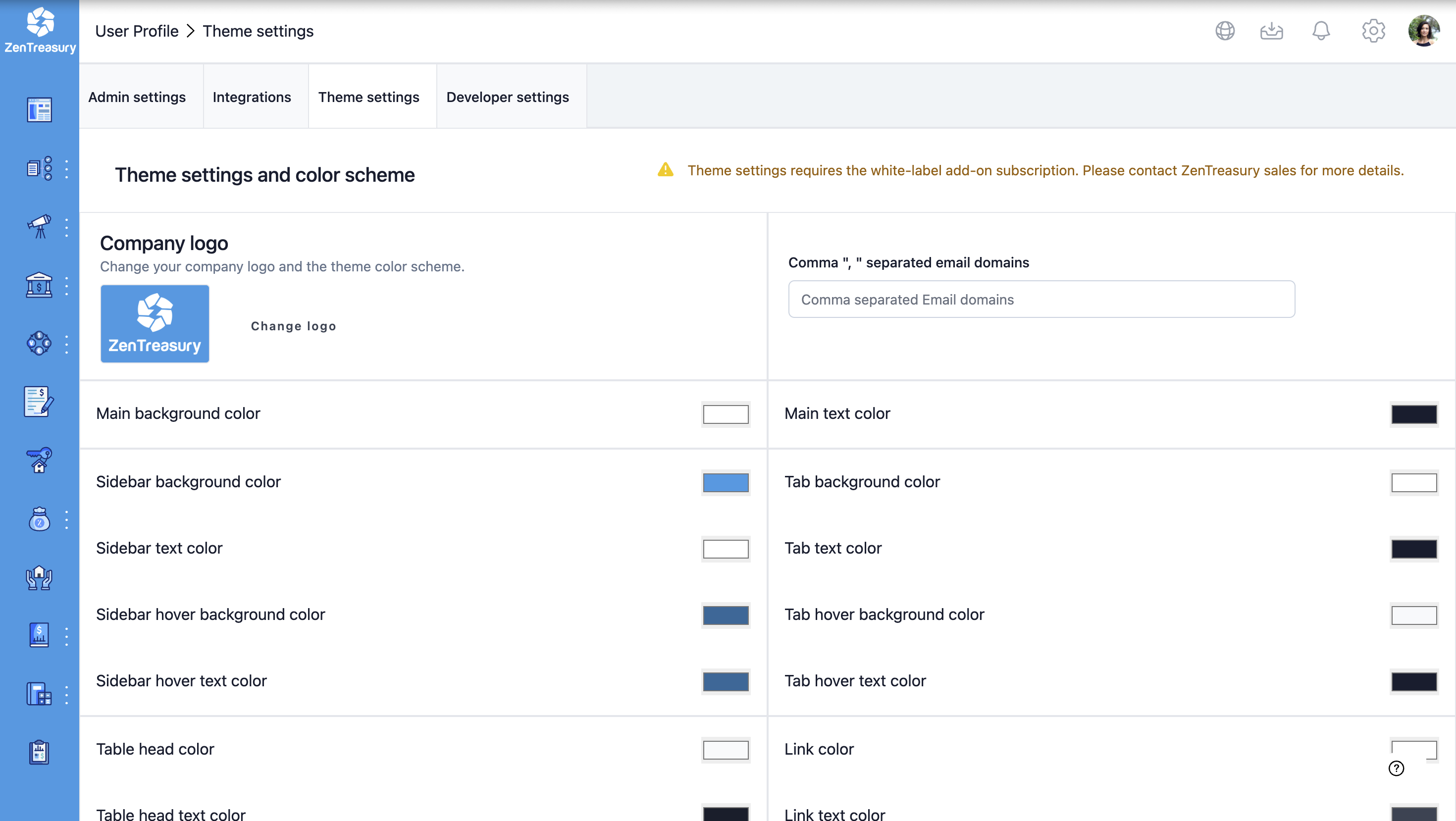Open the clipboard report sidebar icon

39,753
